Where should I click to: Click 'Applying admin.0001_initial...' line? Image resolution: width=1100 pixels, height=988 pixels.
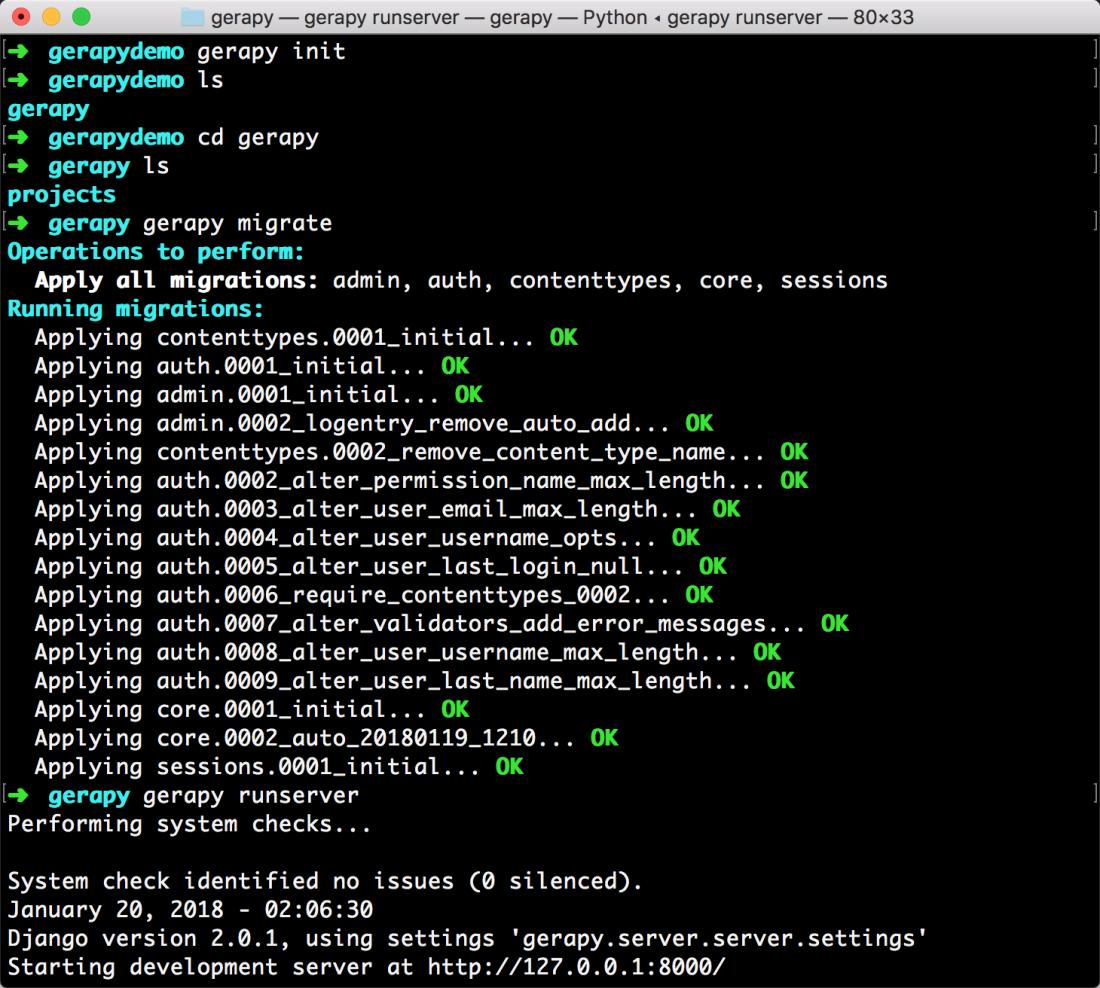pyautogui.click(x=258, y=394)
